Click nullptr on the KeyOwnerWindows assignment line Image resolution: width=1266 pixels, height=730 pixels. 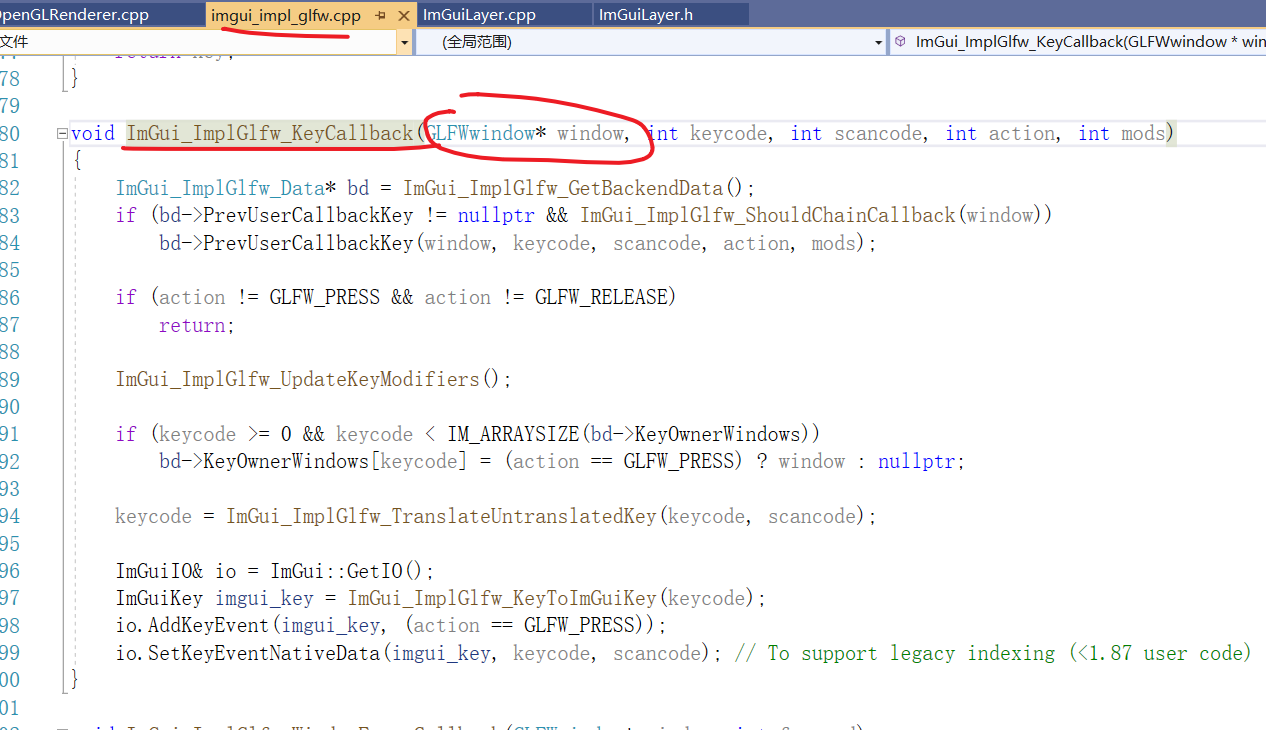click(x=916, y=461)
